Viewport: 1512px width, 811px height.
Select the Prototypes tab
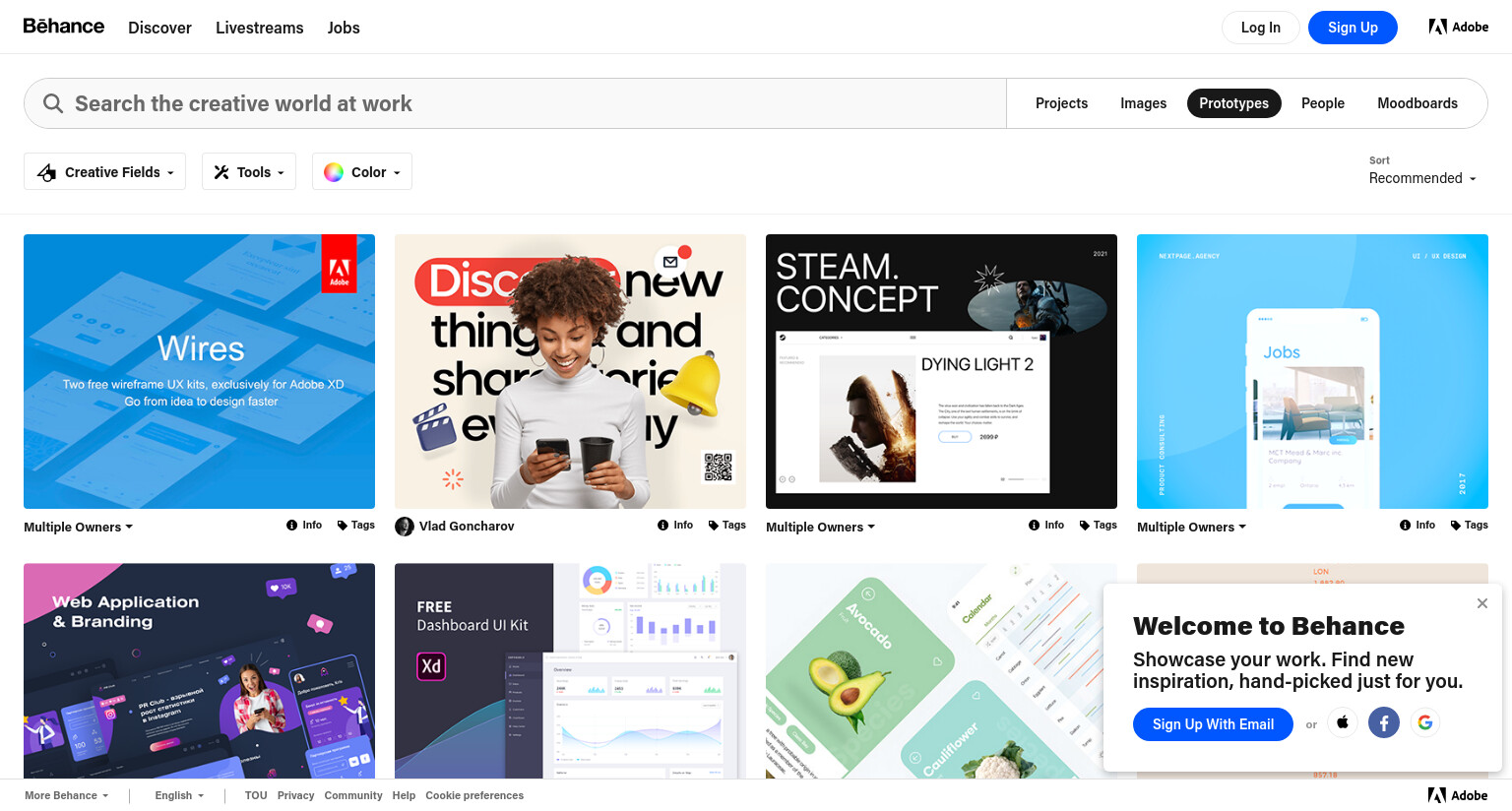tap(1233, 103)
